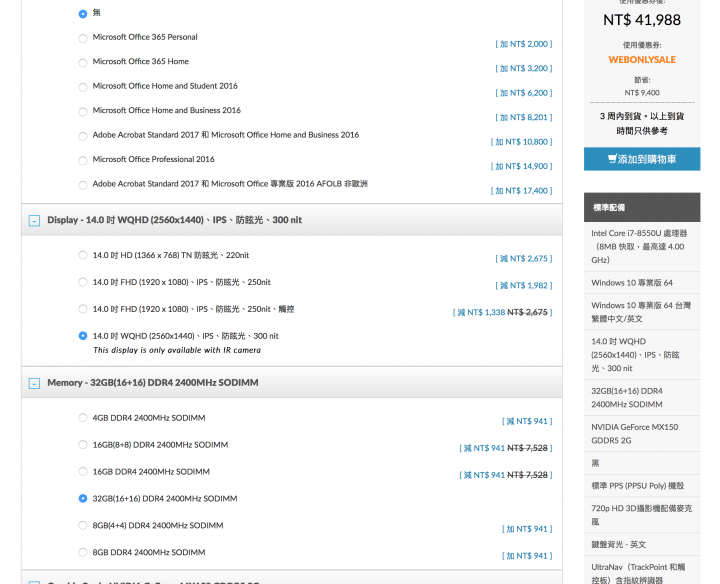This screenshot has height=584, width=720.
Task: Click the 加 NT$ 941 price for 8GB(4+4) memory
Action: tap(527, 529)
